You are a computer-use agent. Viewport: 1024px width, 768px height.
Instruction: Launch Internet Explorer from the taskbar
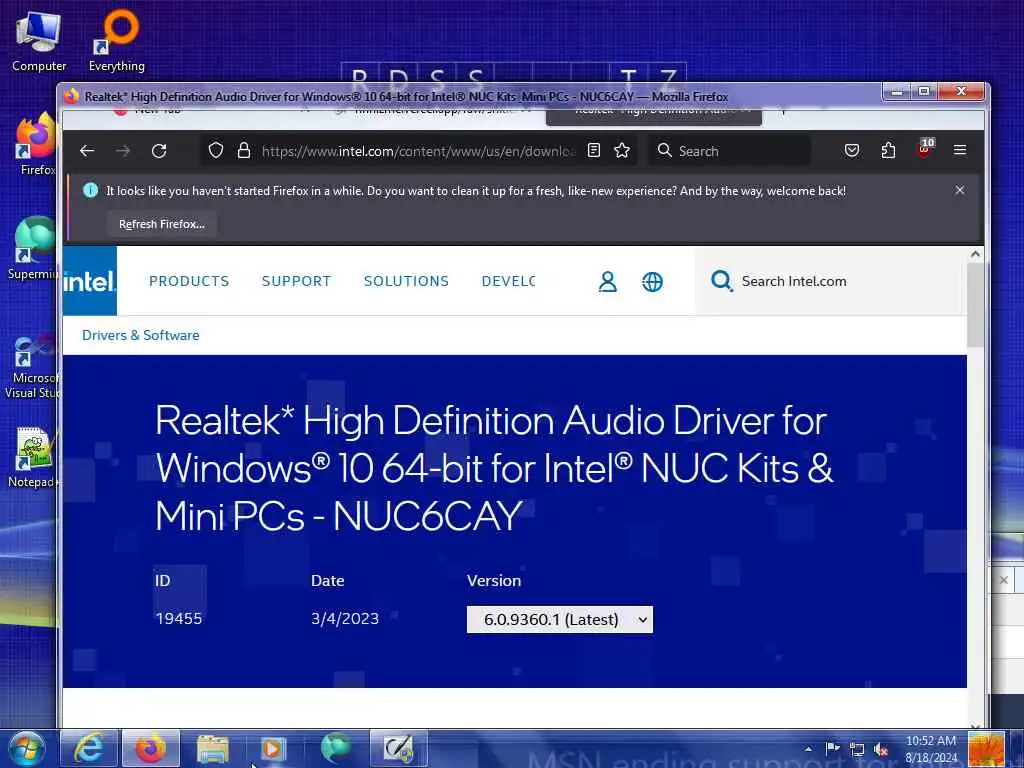tap(88, 748)
